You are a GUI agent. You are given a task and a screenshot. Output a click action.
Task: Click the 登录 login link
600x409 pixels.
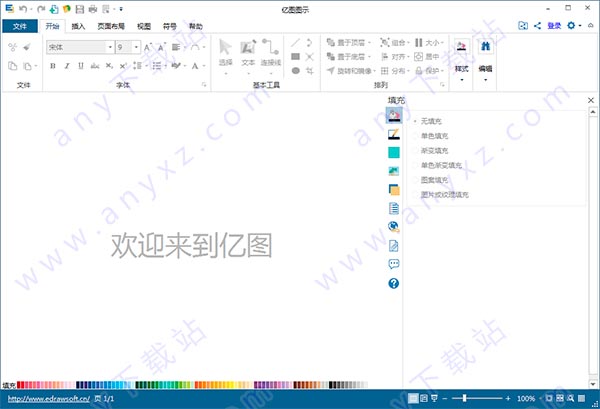pyautogui.click(x=554, y=26)
